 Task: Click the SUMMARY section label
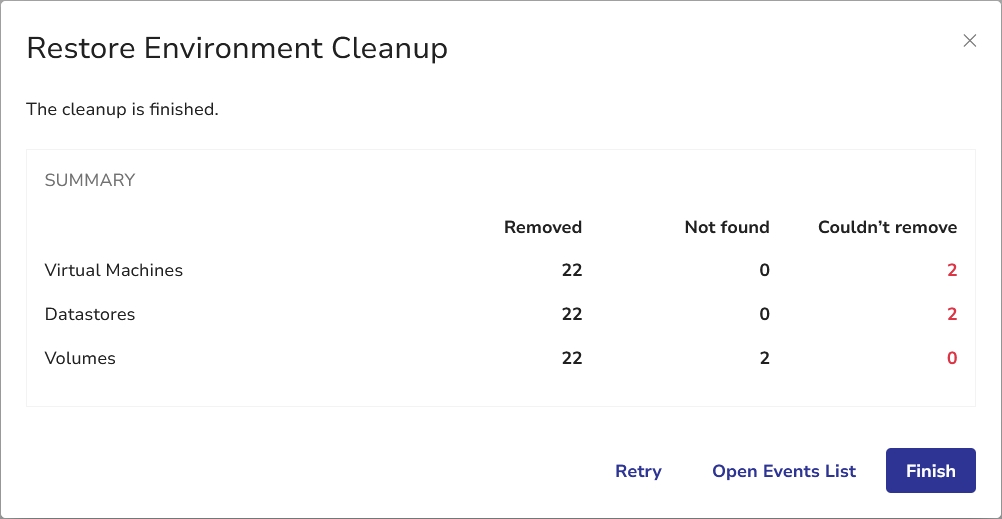(x=90, y=180)
